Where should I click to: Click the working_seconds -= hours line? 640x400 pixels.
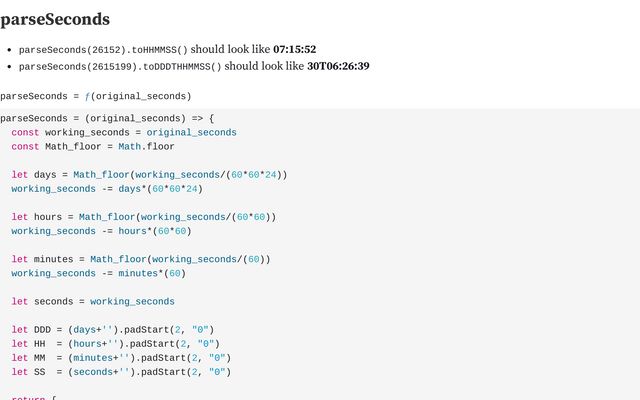[102, 231]
